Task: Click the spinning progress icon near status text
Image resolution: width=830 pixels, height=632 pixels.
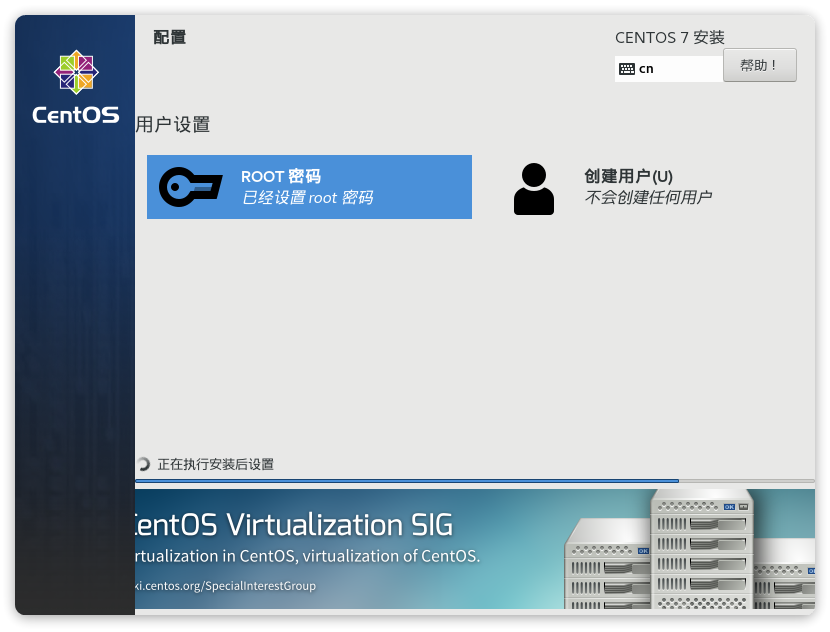Action: coord(143,464)
